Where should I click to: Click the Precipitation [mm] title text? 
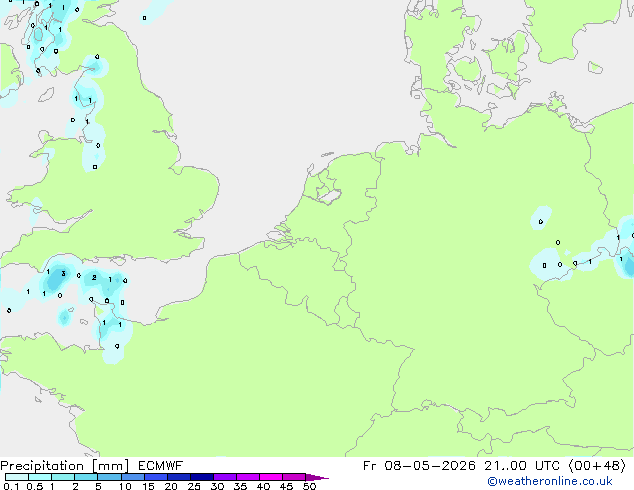pyautogui.click(x=64, y=466)
